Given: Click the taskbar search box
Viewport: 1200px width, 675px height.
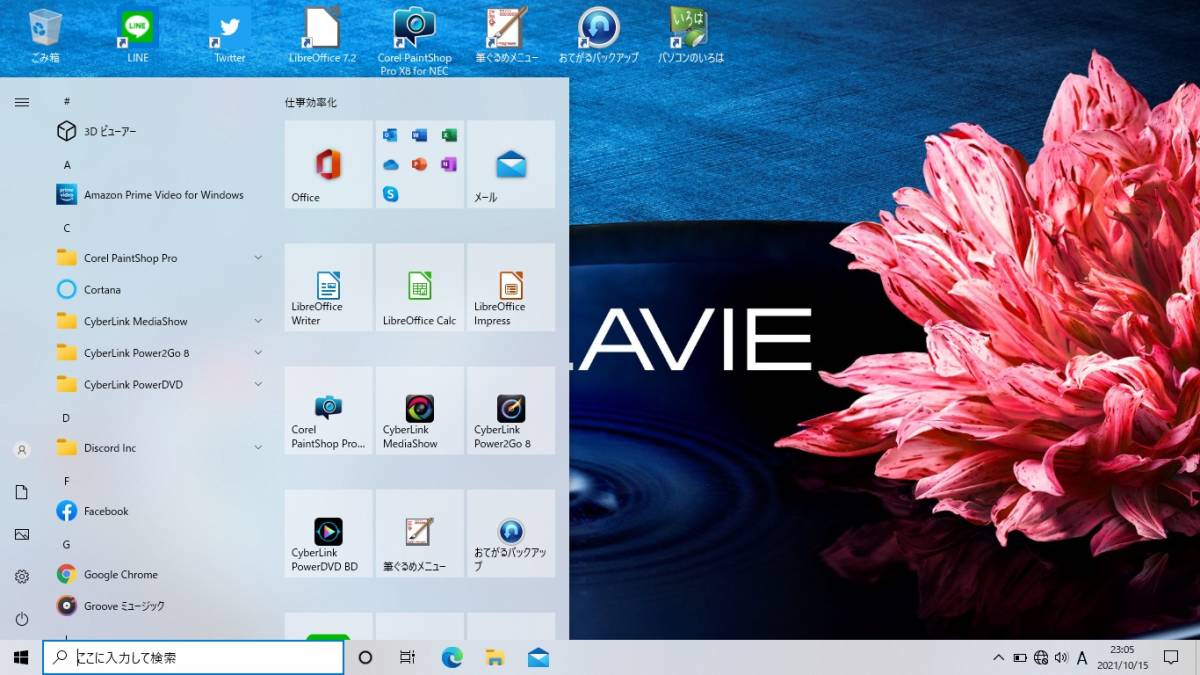Looking at the screenshot, I should click(x=193, y=657).
